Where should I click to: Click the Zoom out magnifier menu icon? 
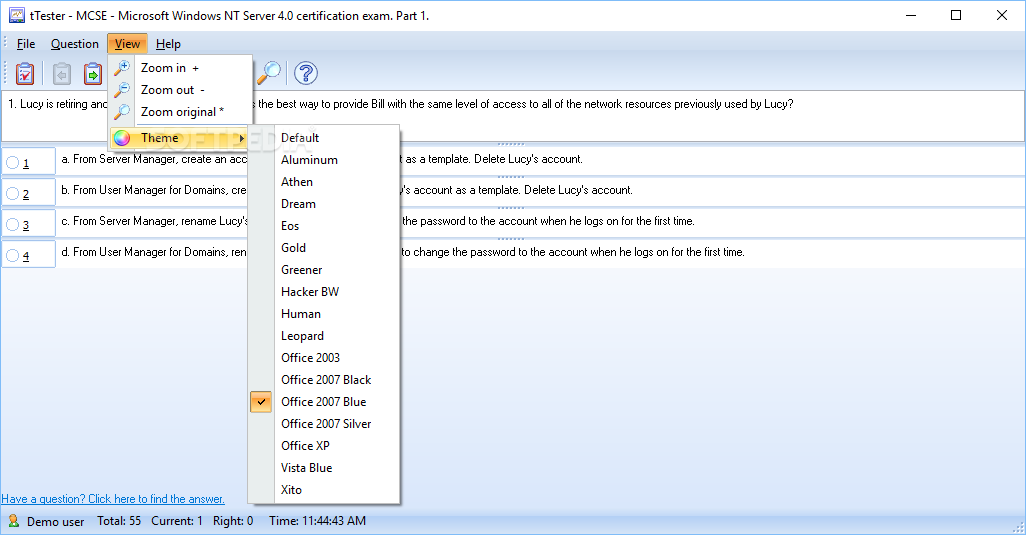point(122,90)
